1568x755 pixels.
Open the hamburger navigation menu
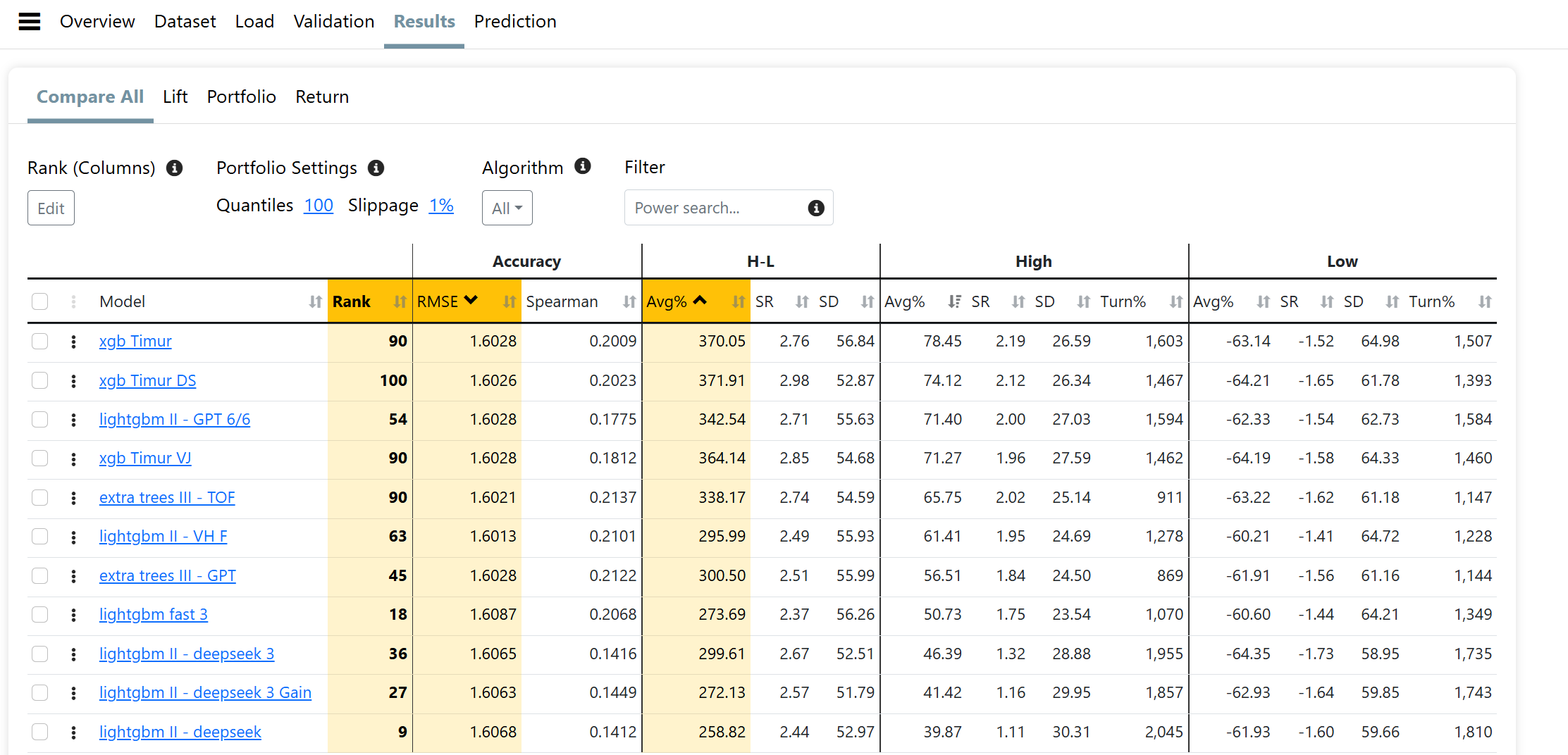tap(29, 22)
